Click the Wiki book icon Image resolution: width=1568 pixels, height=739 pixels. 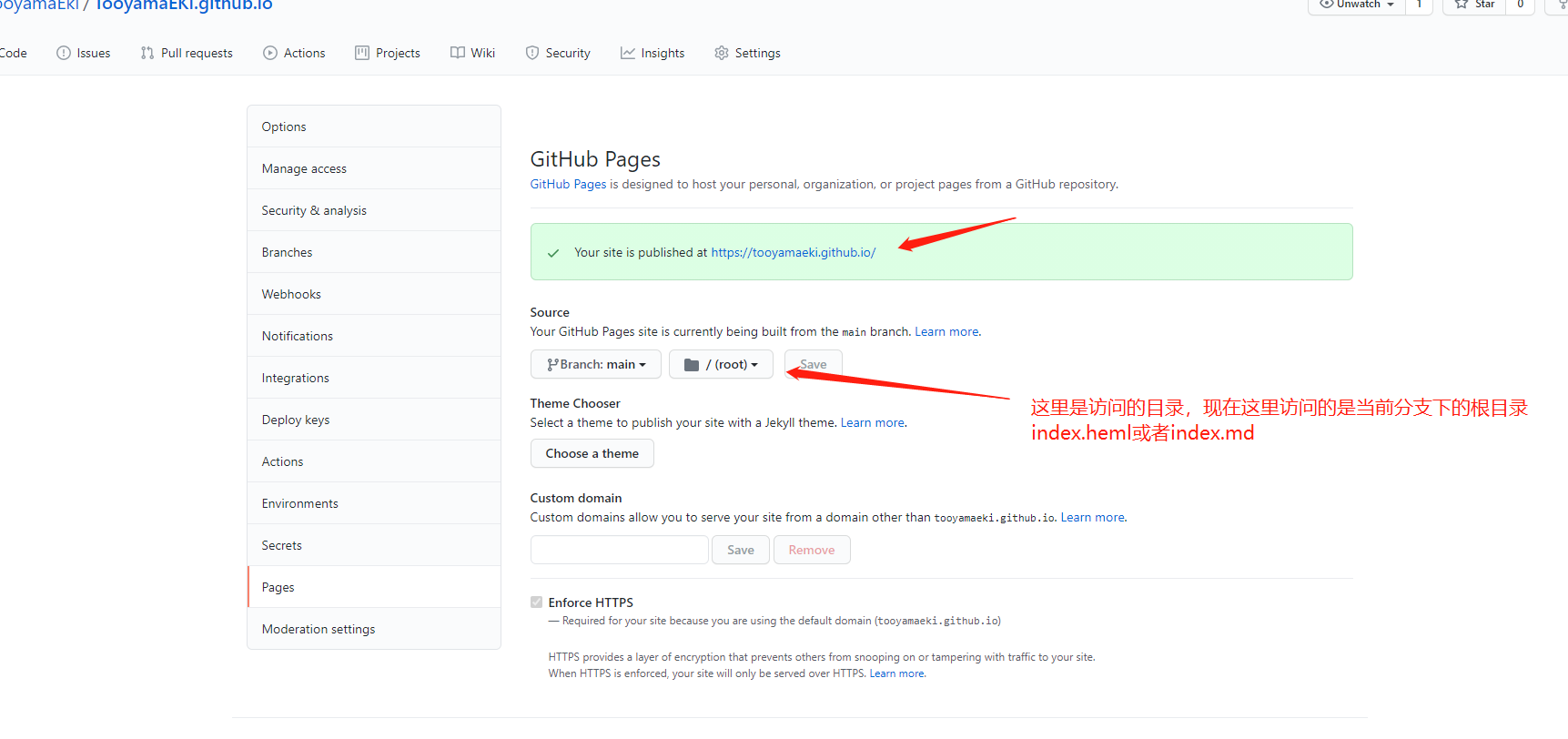click(458, 53)
